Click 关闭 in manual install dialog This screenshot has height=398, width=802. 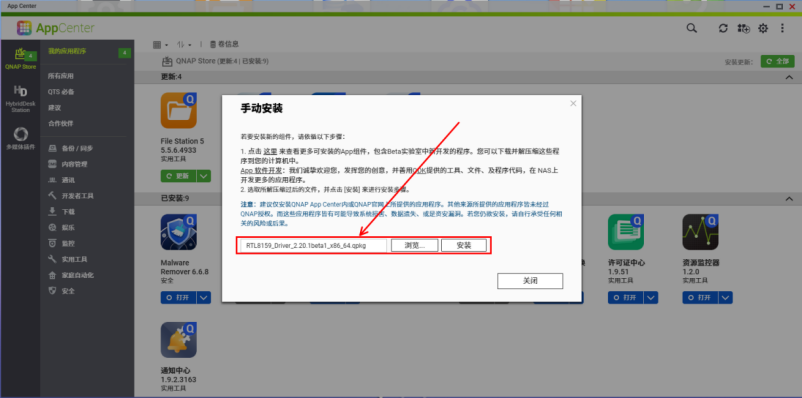(x=530, y=281)
